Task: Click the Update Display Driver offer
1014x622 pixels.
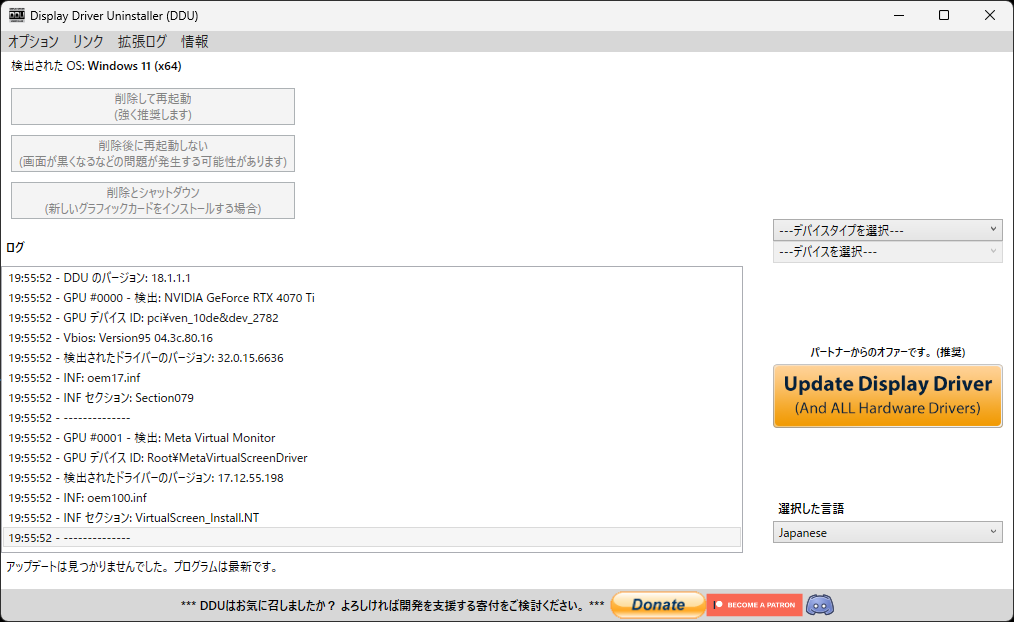Action: coord(887,396)
